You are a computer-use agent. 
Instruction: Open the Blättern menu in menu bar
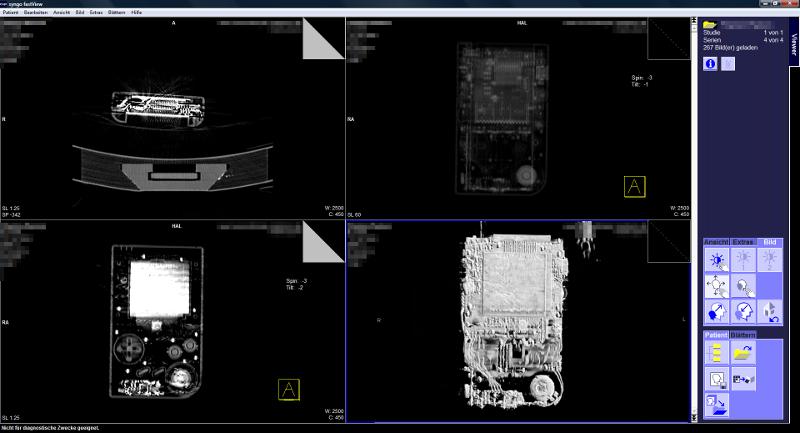click(x=116, y=12)
